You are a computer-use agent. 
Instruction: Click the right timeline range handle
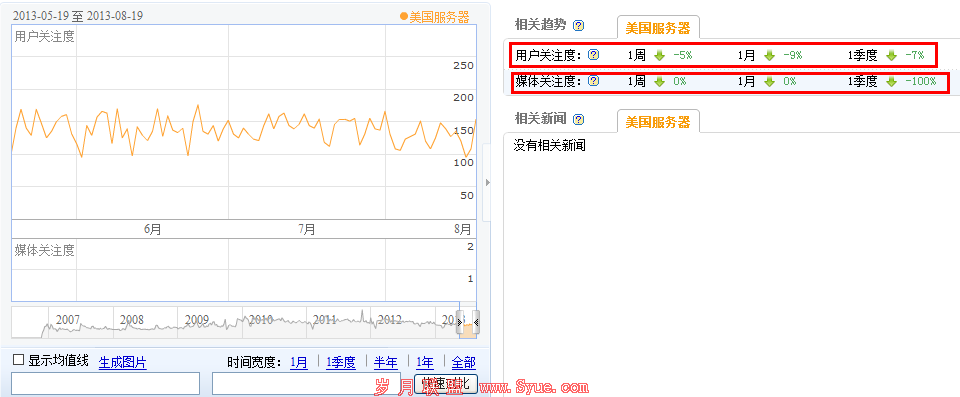pos(476,323)
